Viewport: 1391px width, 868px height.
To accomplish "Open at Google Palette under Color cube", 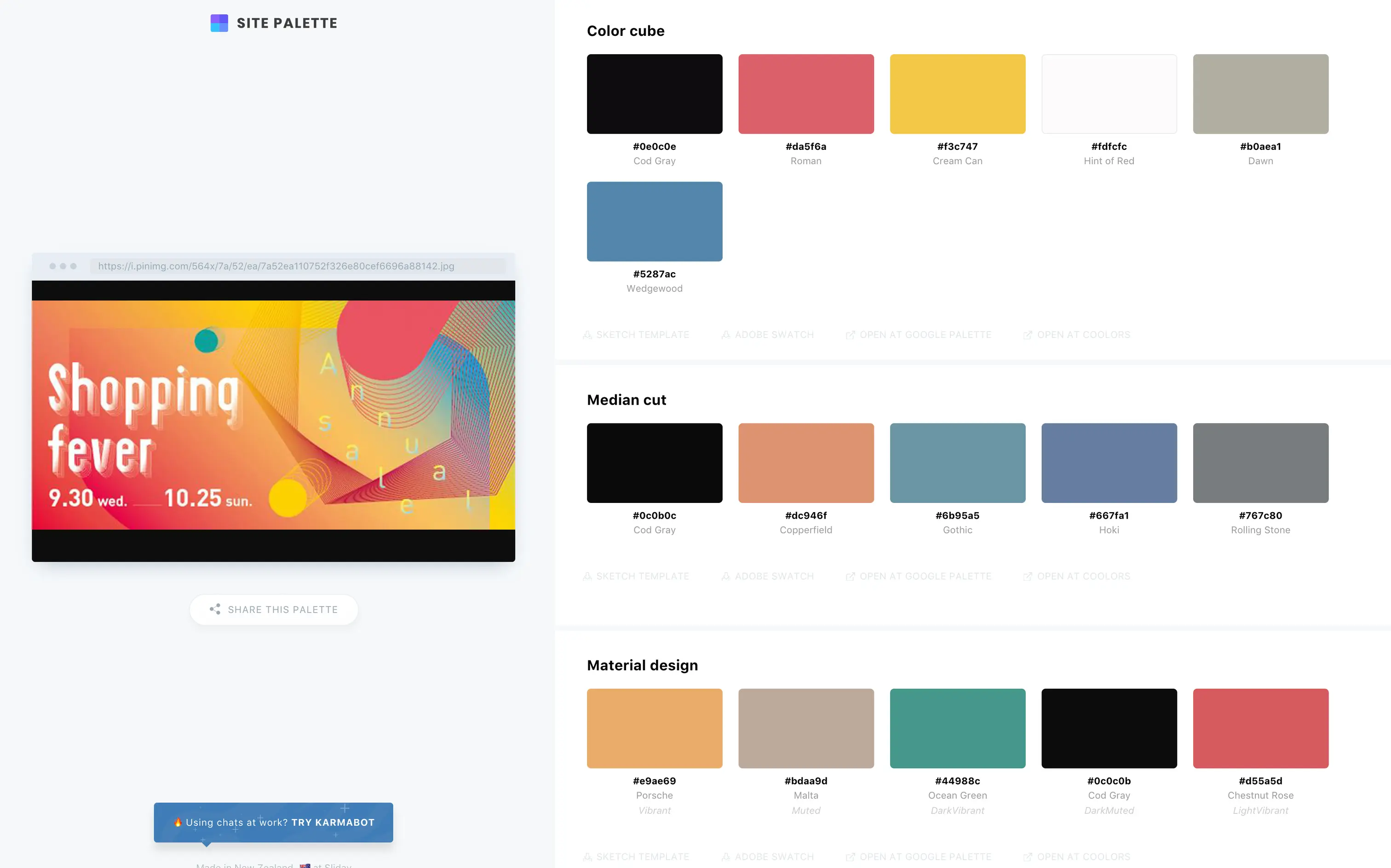I will [925, 335].
